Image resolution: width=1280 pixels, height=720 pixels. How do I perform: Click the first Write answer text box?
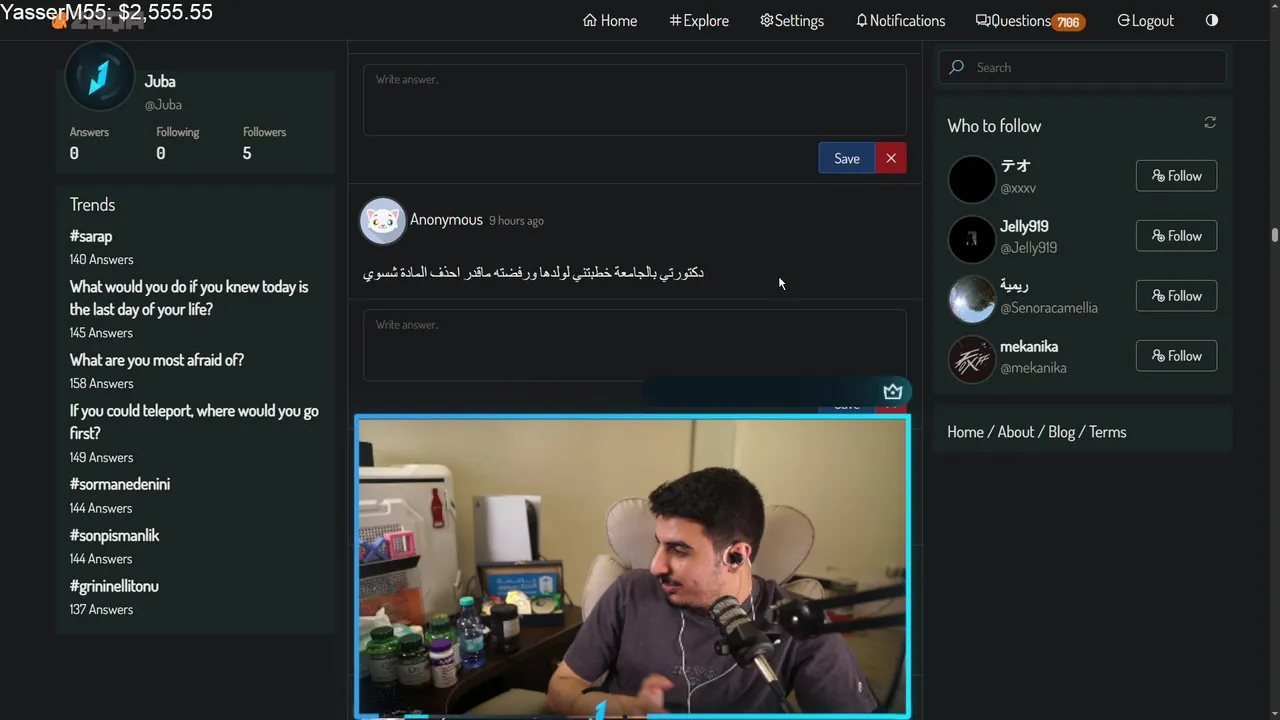634,100
